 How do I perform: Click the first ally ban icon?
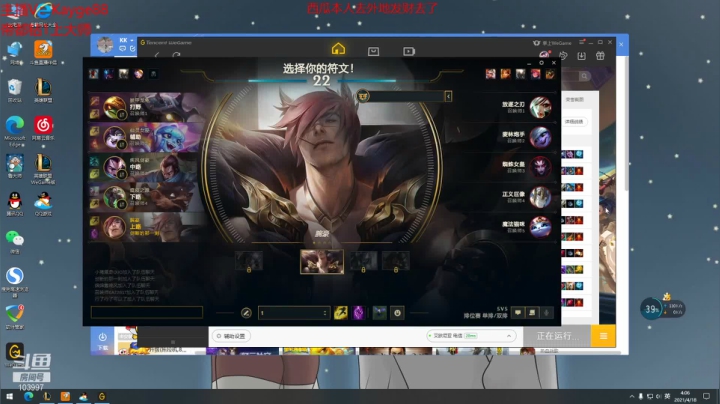point(94,74)
